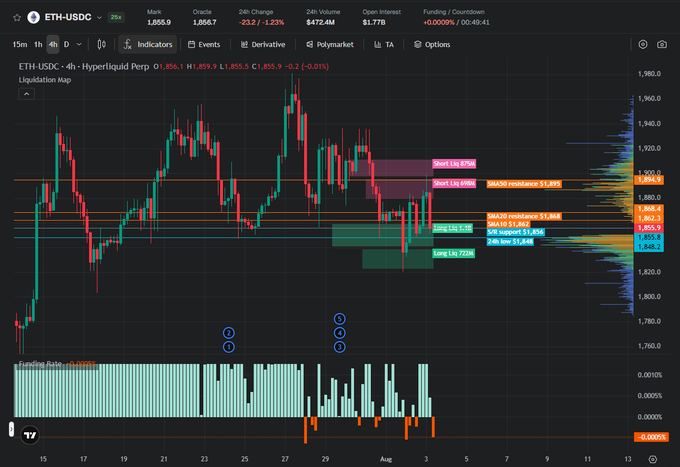The width and height of the screenshot is (680, 467).
Task: Click the Ethereum coin logo
Action: point(33,17)
